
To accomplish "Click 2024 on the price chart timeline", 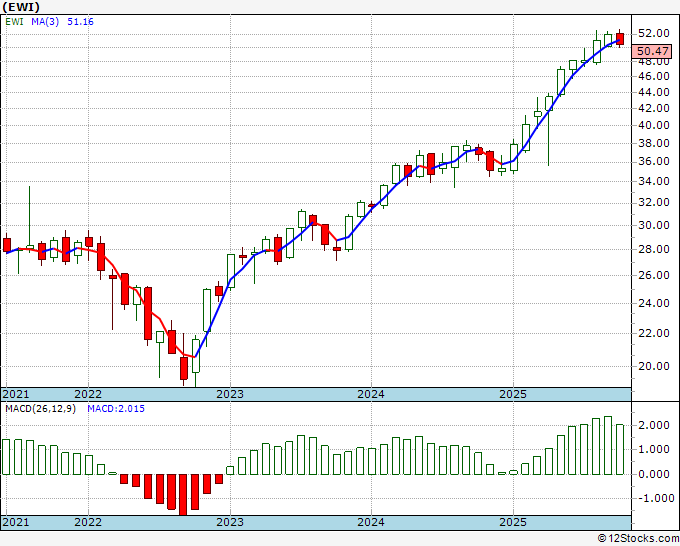I will tap(371, 394).
